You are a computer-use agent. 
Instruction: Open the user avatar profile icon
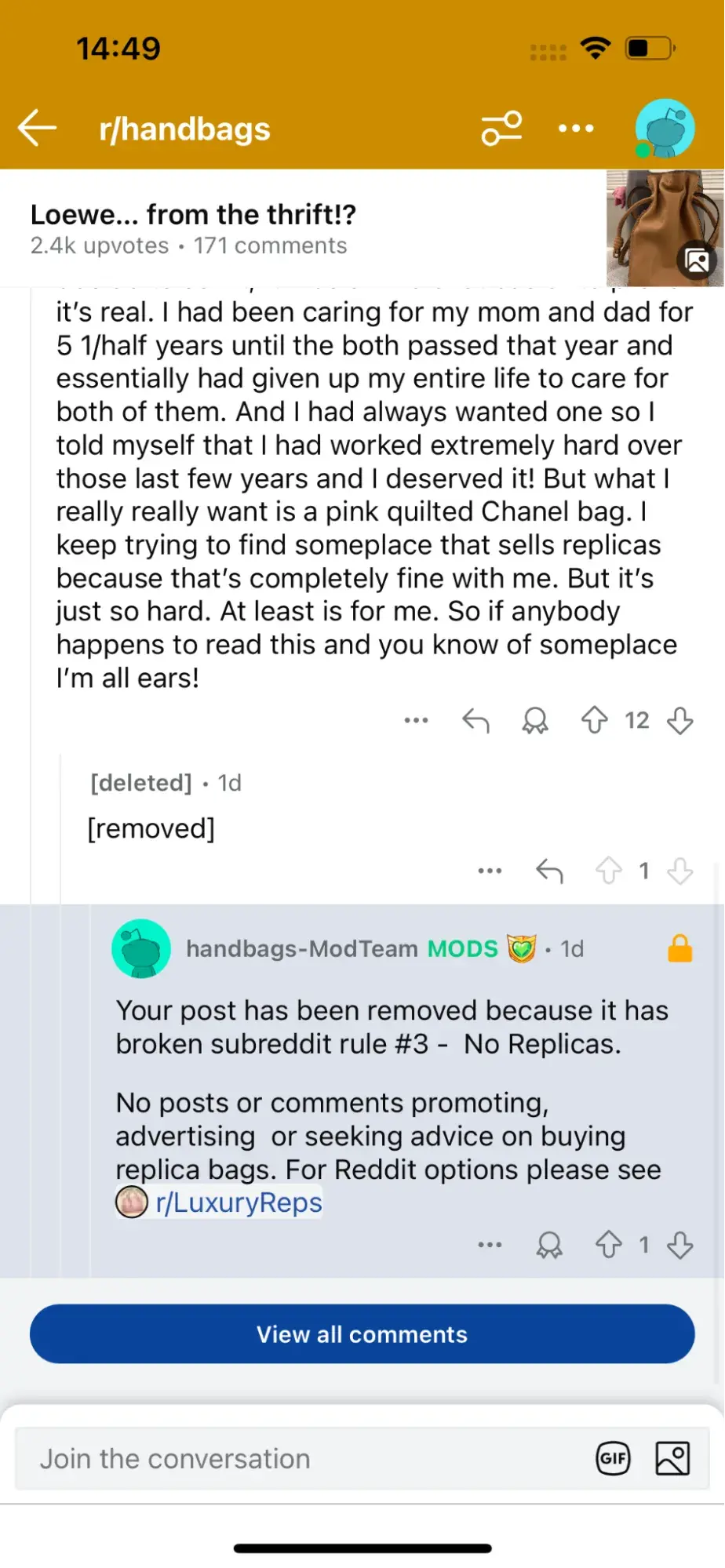tap(664, 129)
